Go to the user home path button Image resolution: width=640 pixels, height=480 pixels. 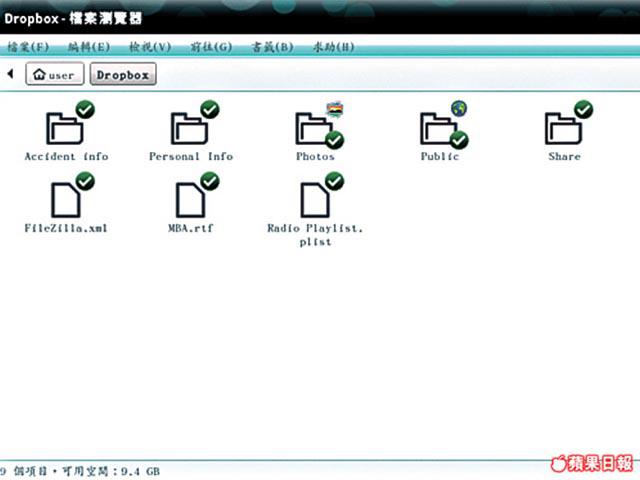click(x=55, y=74)
